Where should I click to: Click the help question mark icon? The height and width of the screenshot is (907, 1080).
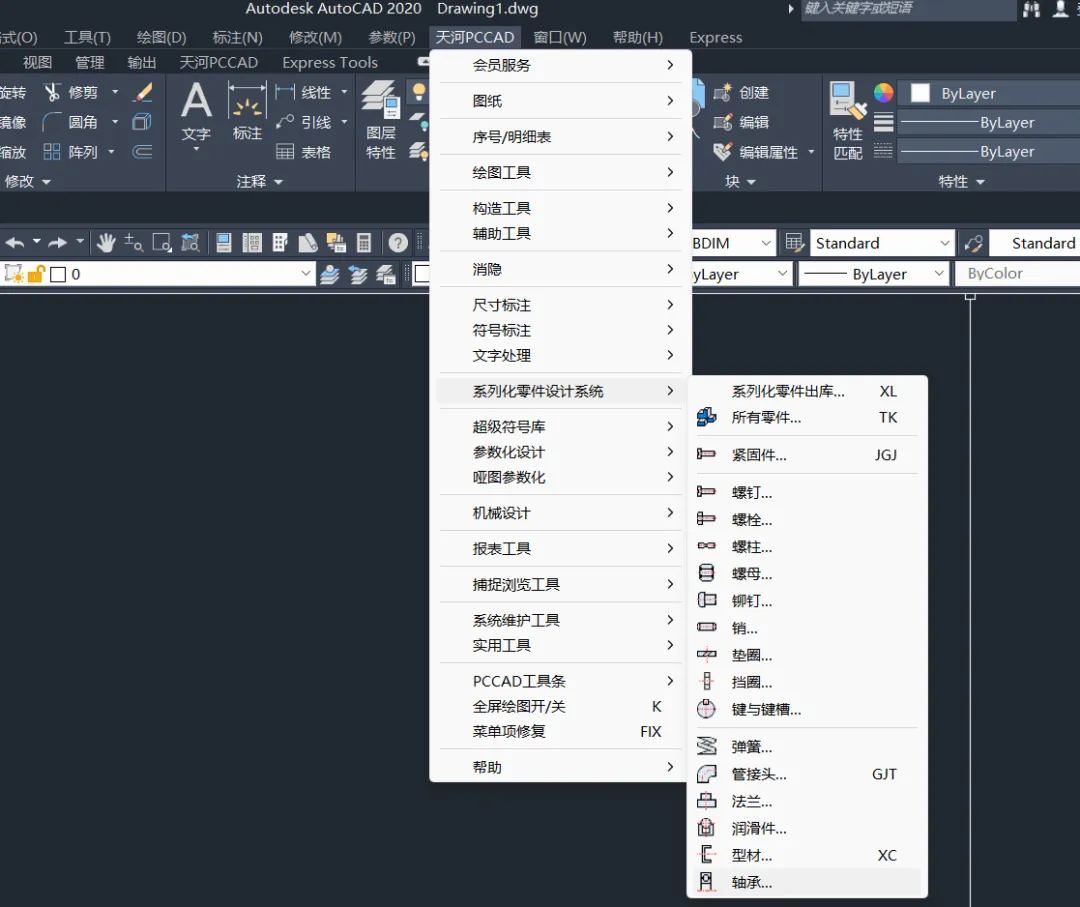pyautogui.click(x=397, y=242)
